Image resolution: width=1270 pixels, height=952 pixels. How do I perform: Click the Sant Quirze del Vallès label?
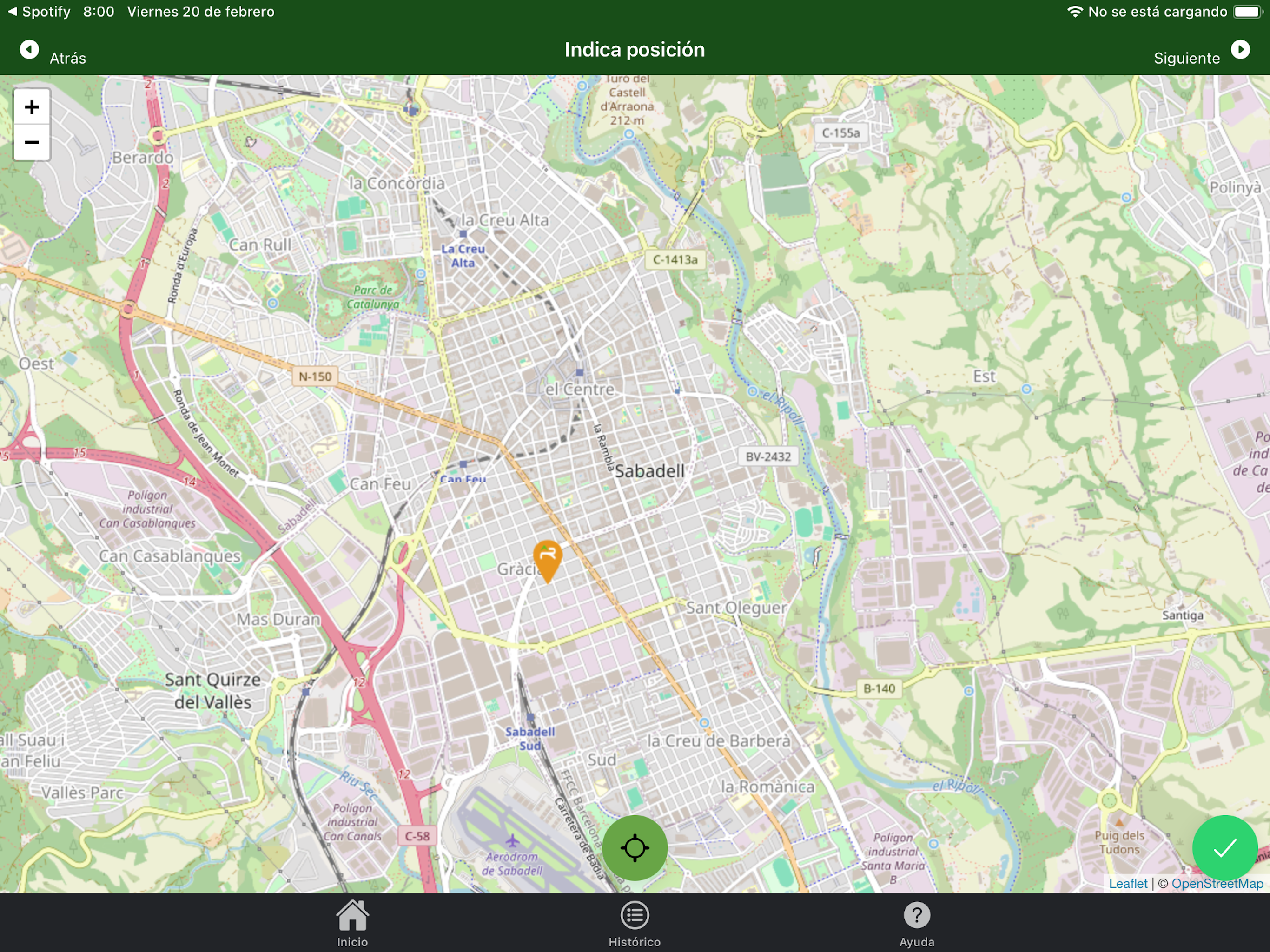[x=213, y=691]
